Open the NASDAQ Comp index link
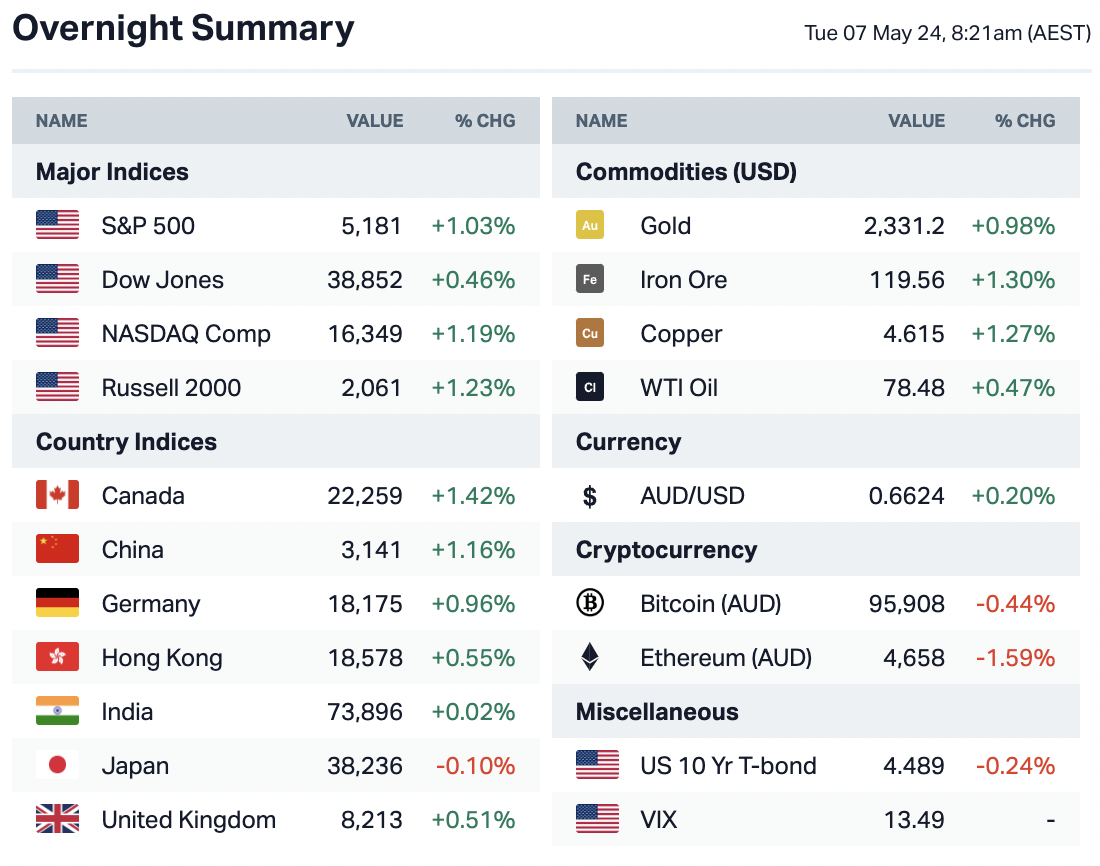This screenshot has width=1100, height=866. [186, 334]
